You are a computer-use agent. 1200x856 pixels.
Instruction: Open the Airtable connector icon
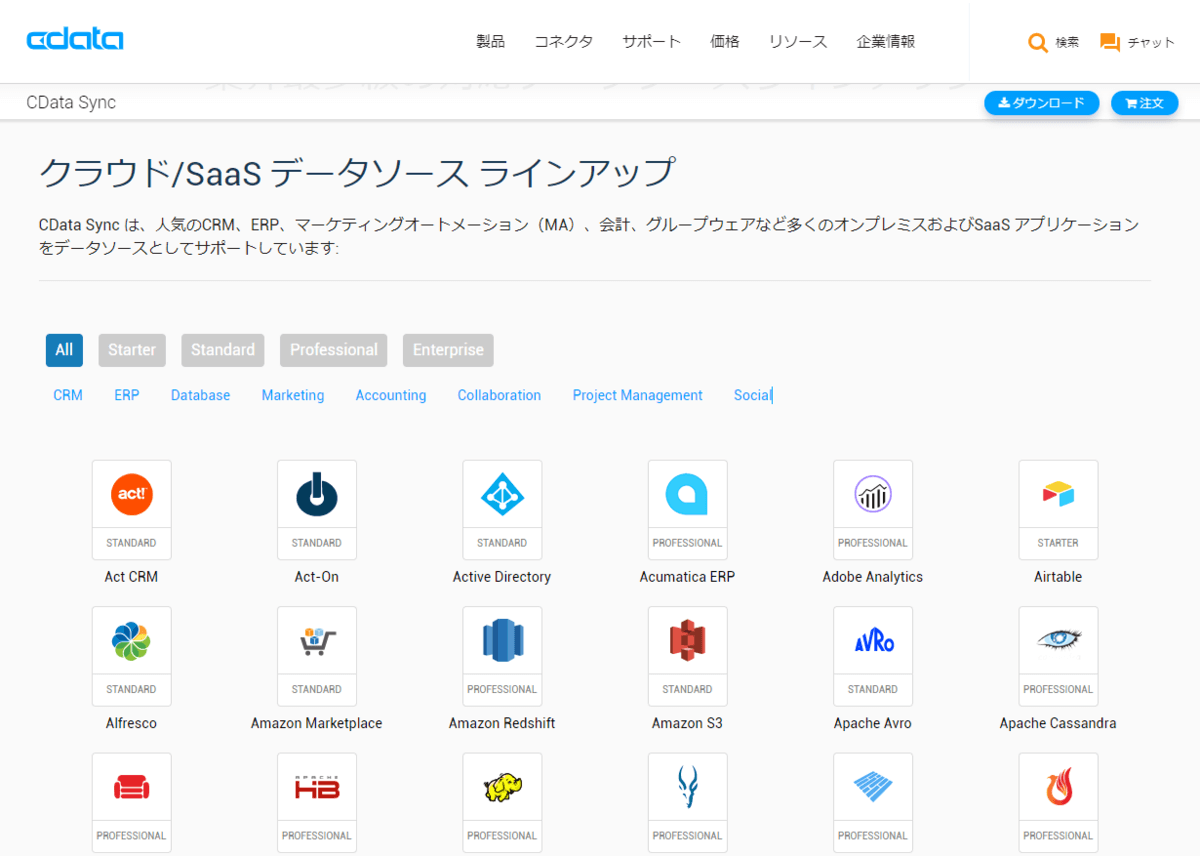pyautogui.click(x=1058, y=495)
